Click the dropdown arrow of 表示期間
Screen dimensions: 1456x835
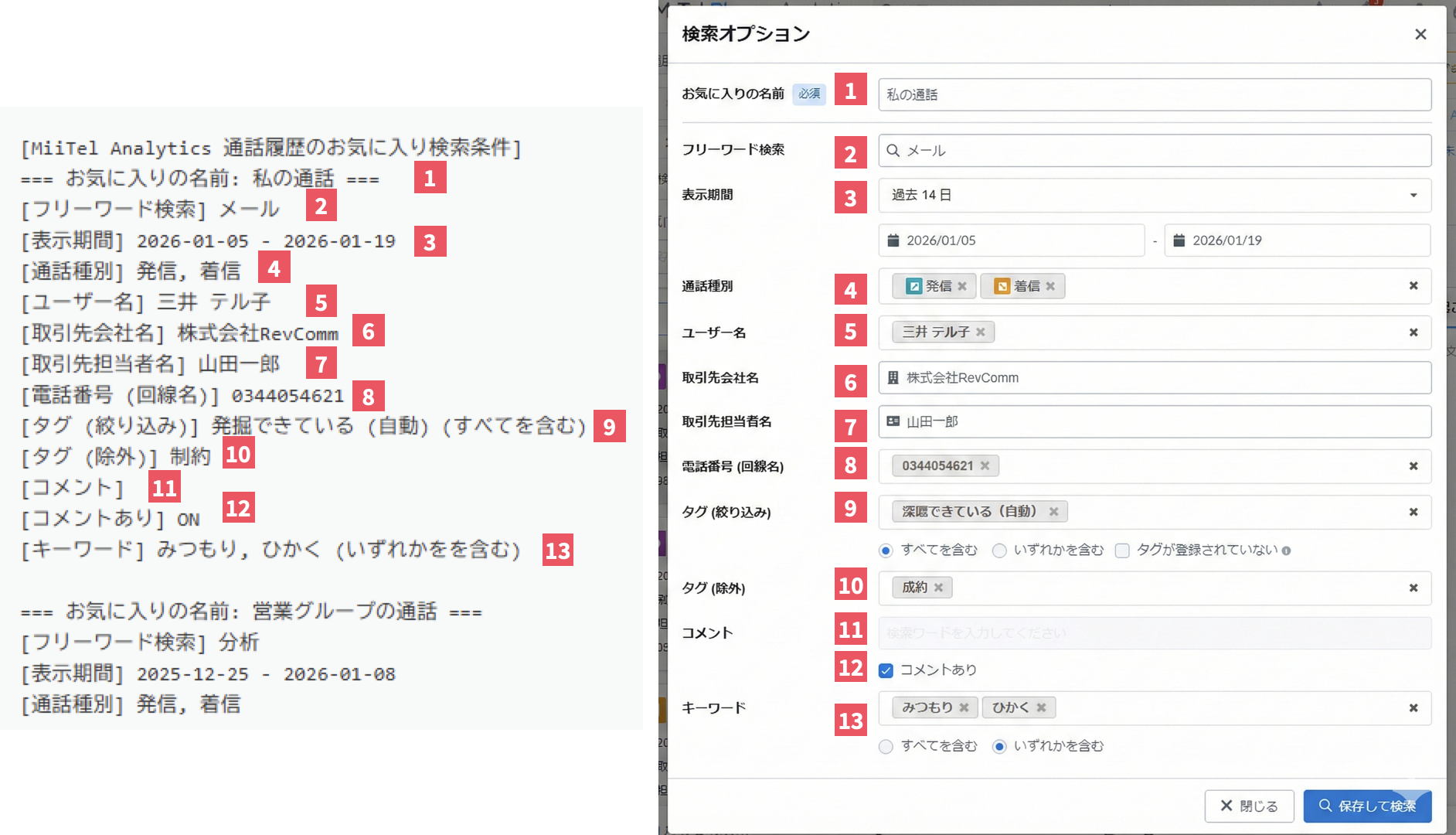point(1413,195)
